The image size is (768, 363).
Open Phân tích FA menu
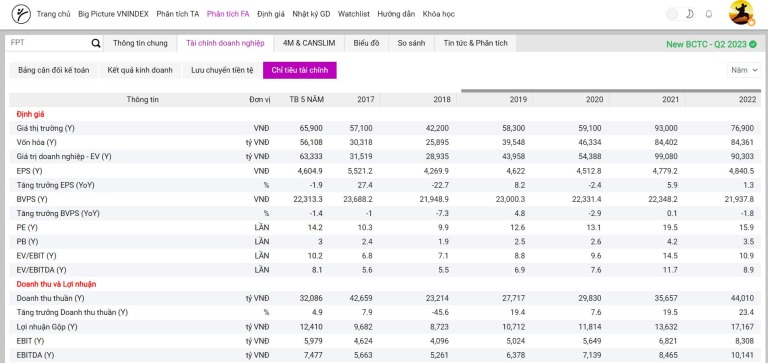228,14
